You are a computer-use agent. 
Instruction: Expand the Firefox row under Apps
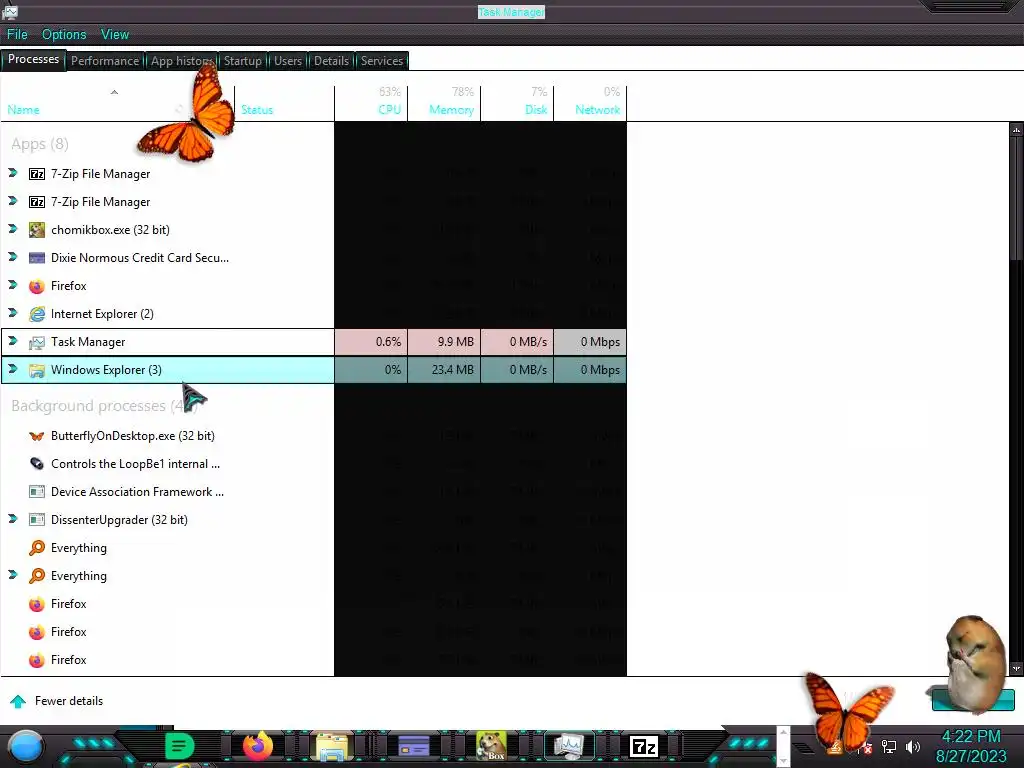(12, 285)
